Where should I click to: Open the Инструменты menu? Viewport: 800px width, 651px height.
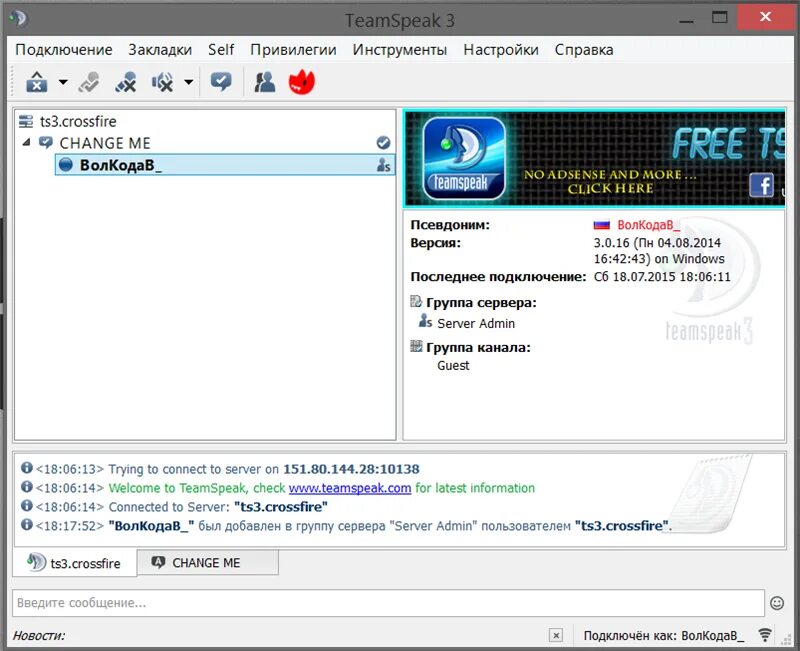click(x=400, y=49)
